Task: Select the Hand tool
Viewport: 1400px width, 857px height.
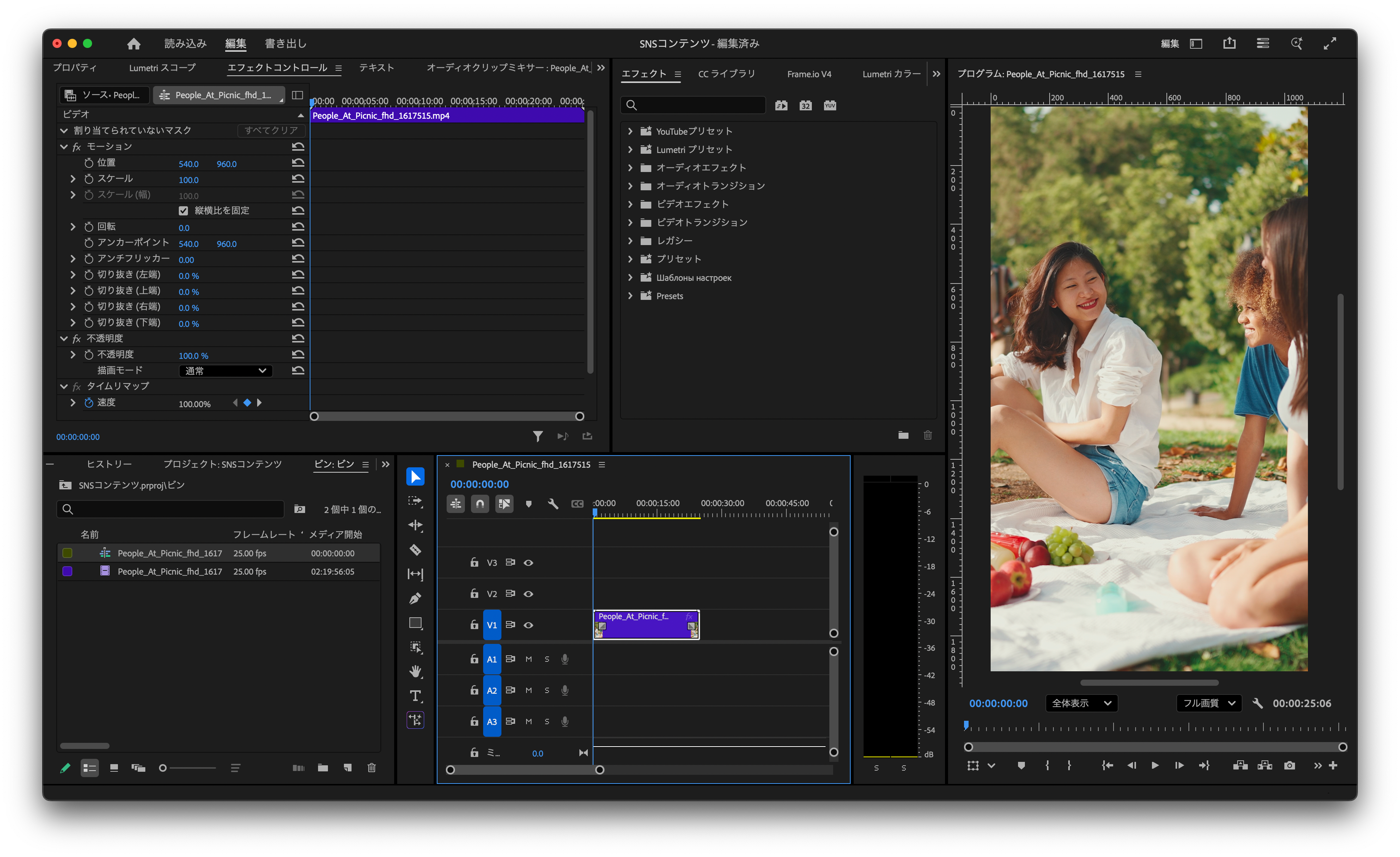Action: tap(415, 671)
